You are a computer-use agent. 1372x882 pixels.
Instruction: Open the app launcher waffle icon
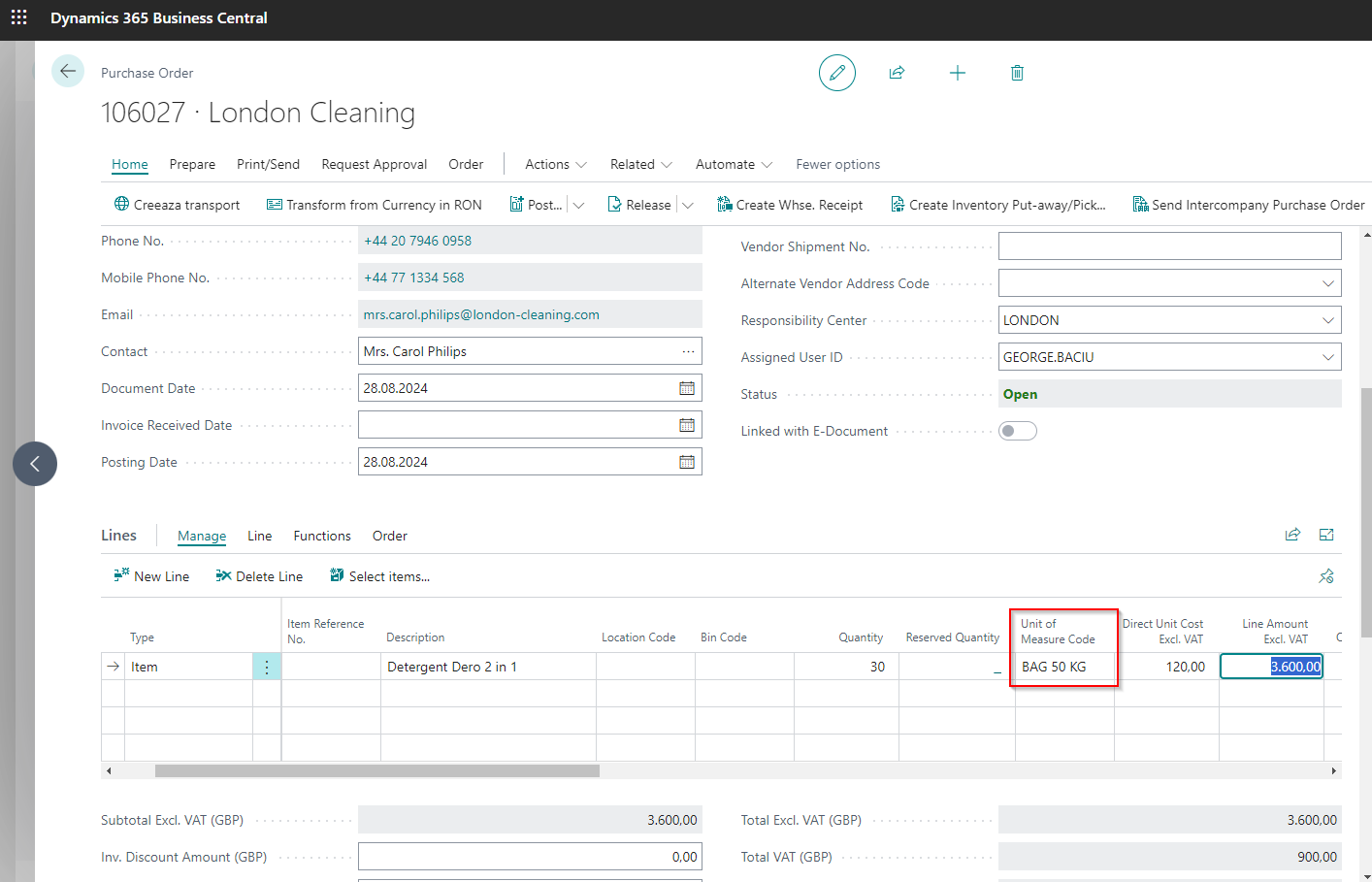pyautogui.click(x=18, y=17)
